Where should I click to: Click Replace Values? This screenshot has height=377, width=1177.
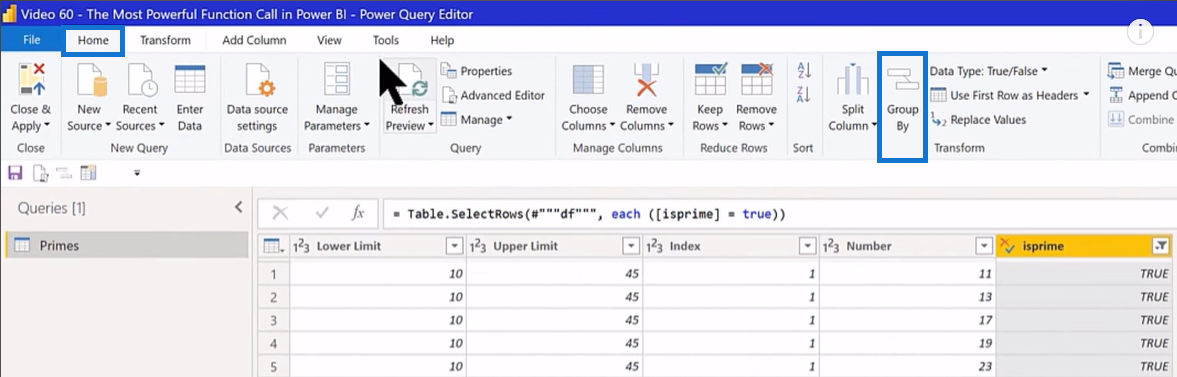coord(978,119)
